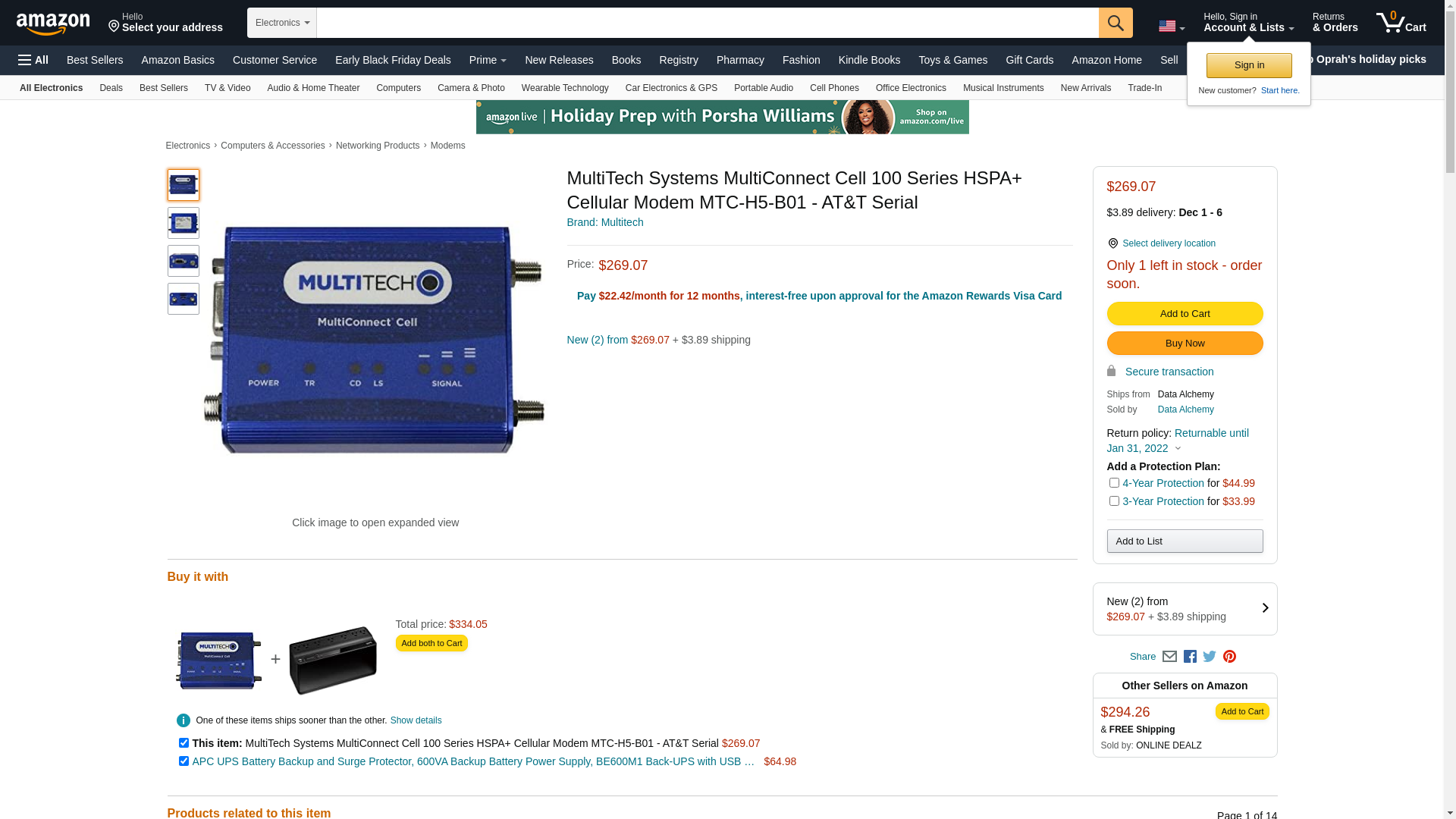Open the Data Alchemy seller link

pos(1185,409)
